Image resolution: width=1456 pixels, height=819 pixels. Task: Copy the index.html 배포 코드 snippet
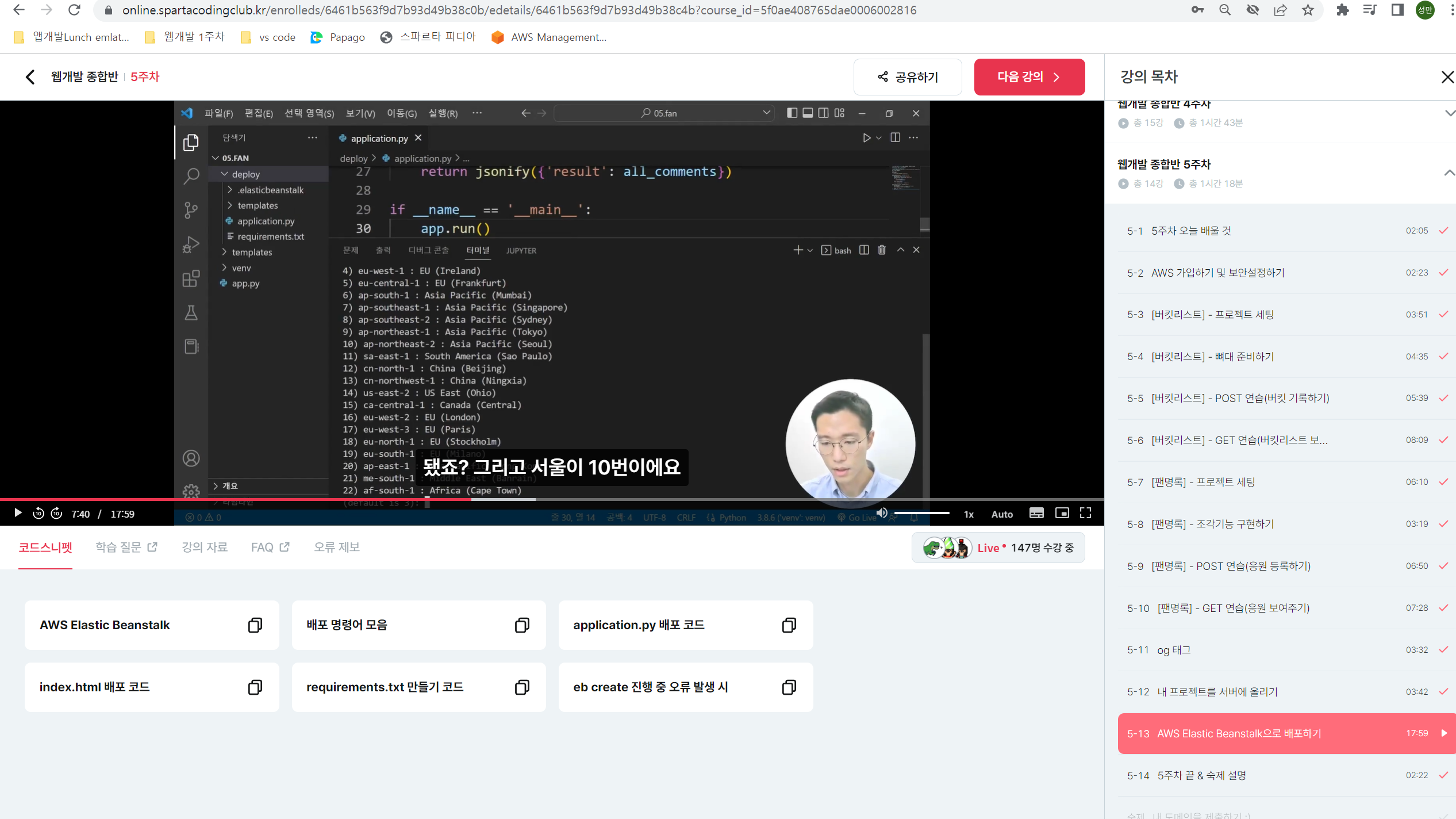(x=255, y=687)
